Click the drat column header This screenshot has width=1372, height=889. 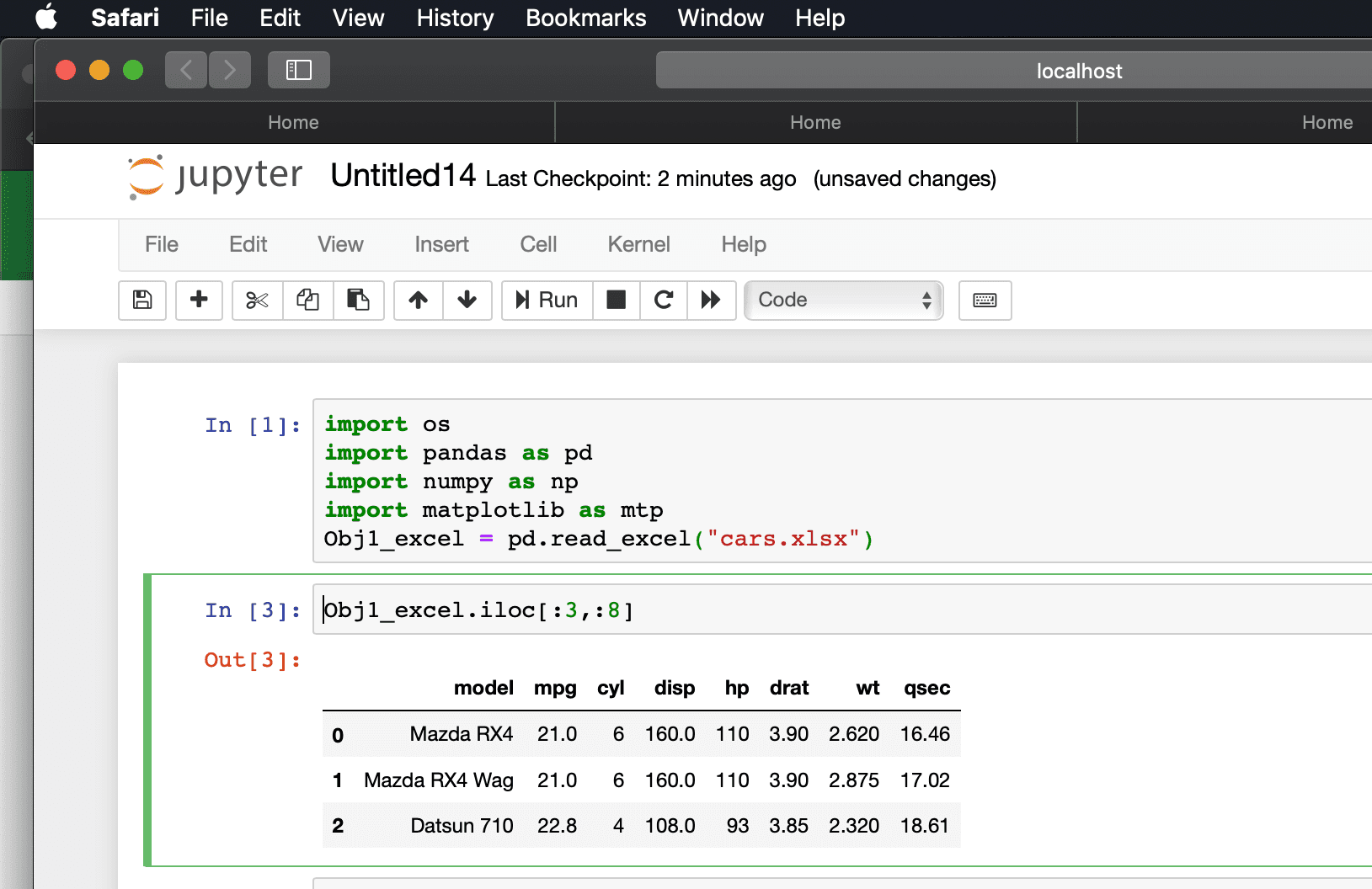point(789,688)
